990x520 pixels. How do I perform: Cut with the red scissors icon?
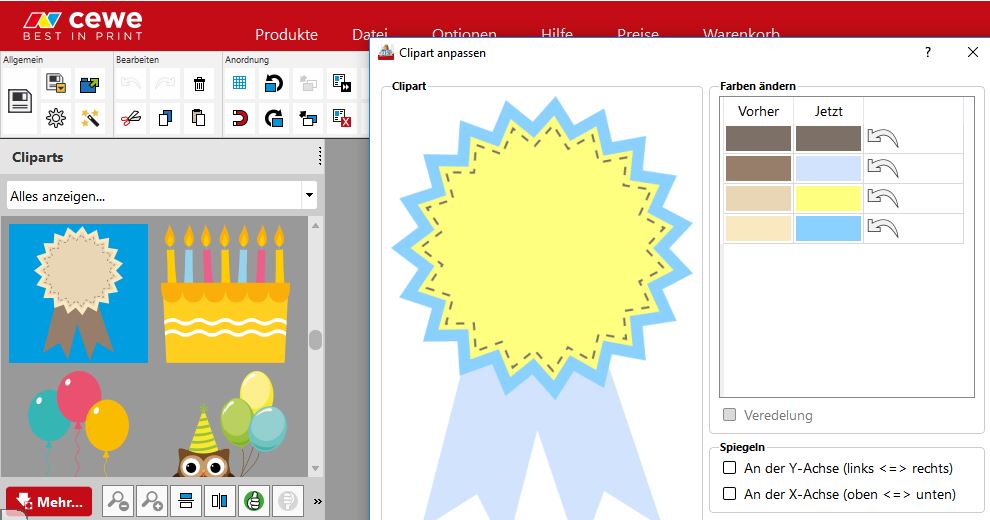click(x=131, y=118)
